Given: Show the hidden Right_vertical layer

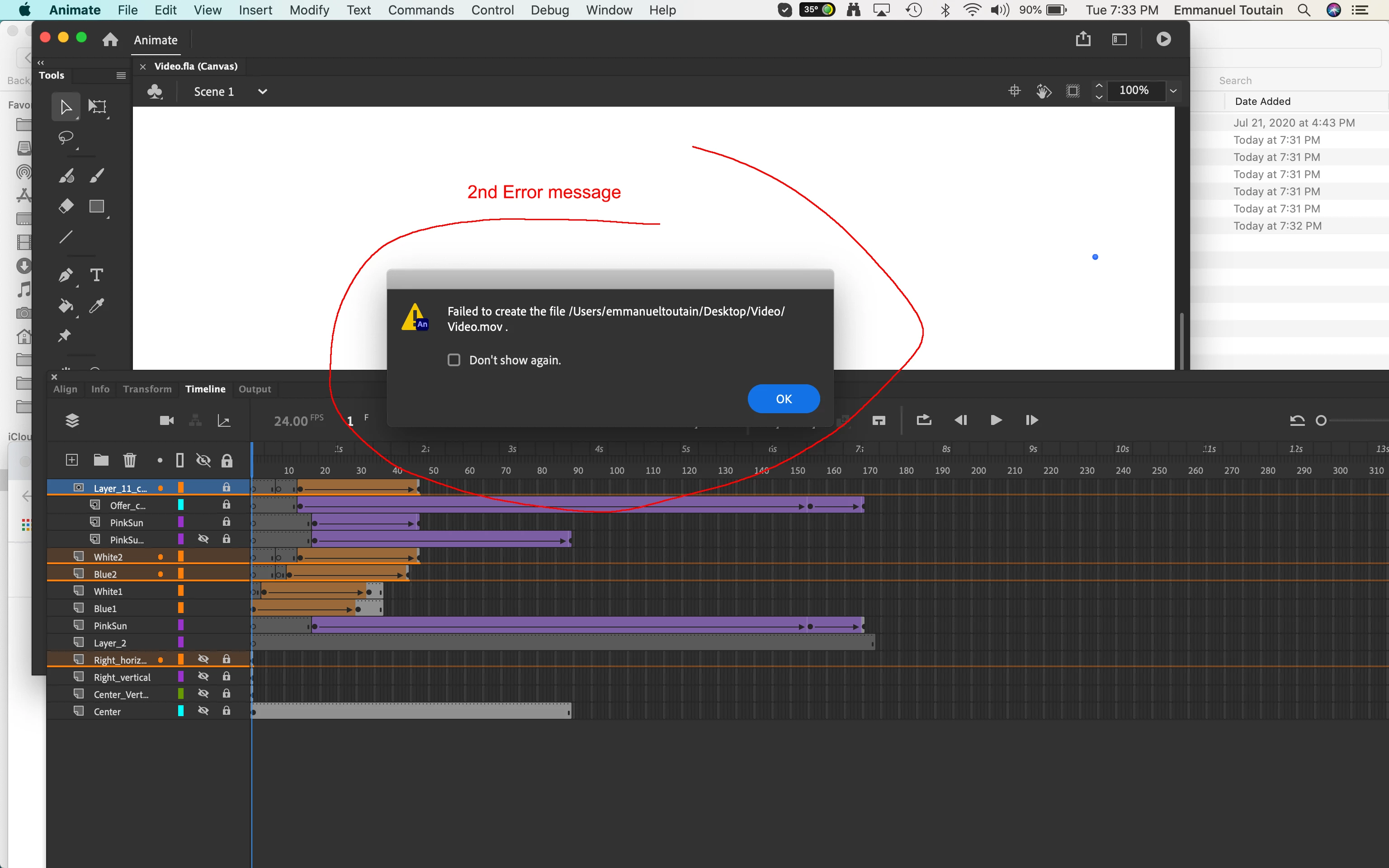Looking at the screenshot, I should pyautogui.click(x=203, y=677).
